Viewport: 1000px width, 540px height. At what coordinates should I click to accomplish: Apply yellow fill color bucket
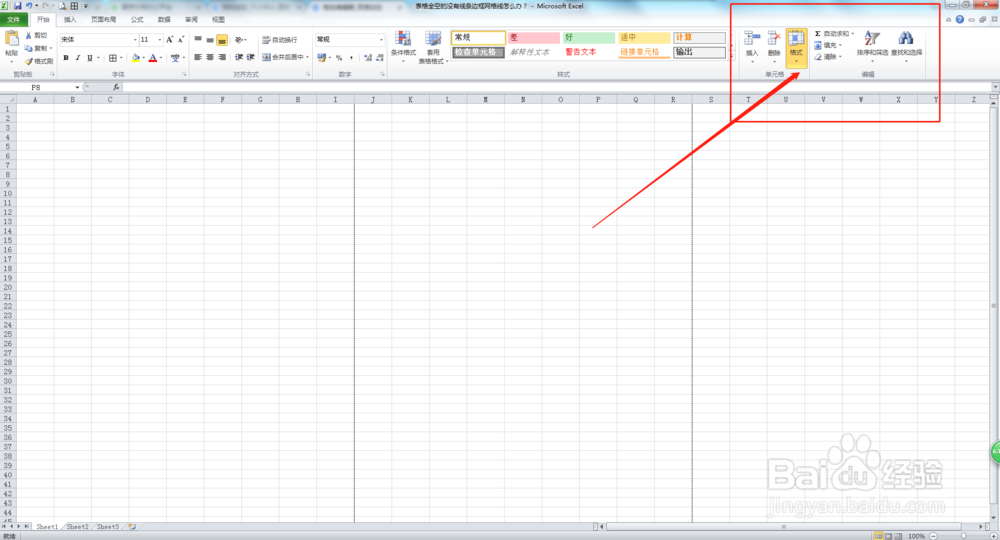pyautogui.click(x=135, y=57)
